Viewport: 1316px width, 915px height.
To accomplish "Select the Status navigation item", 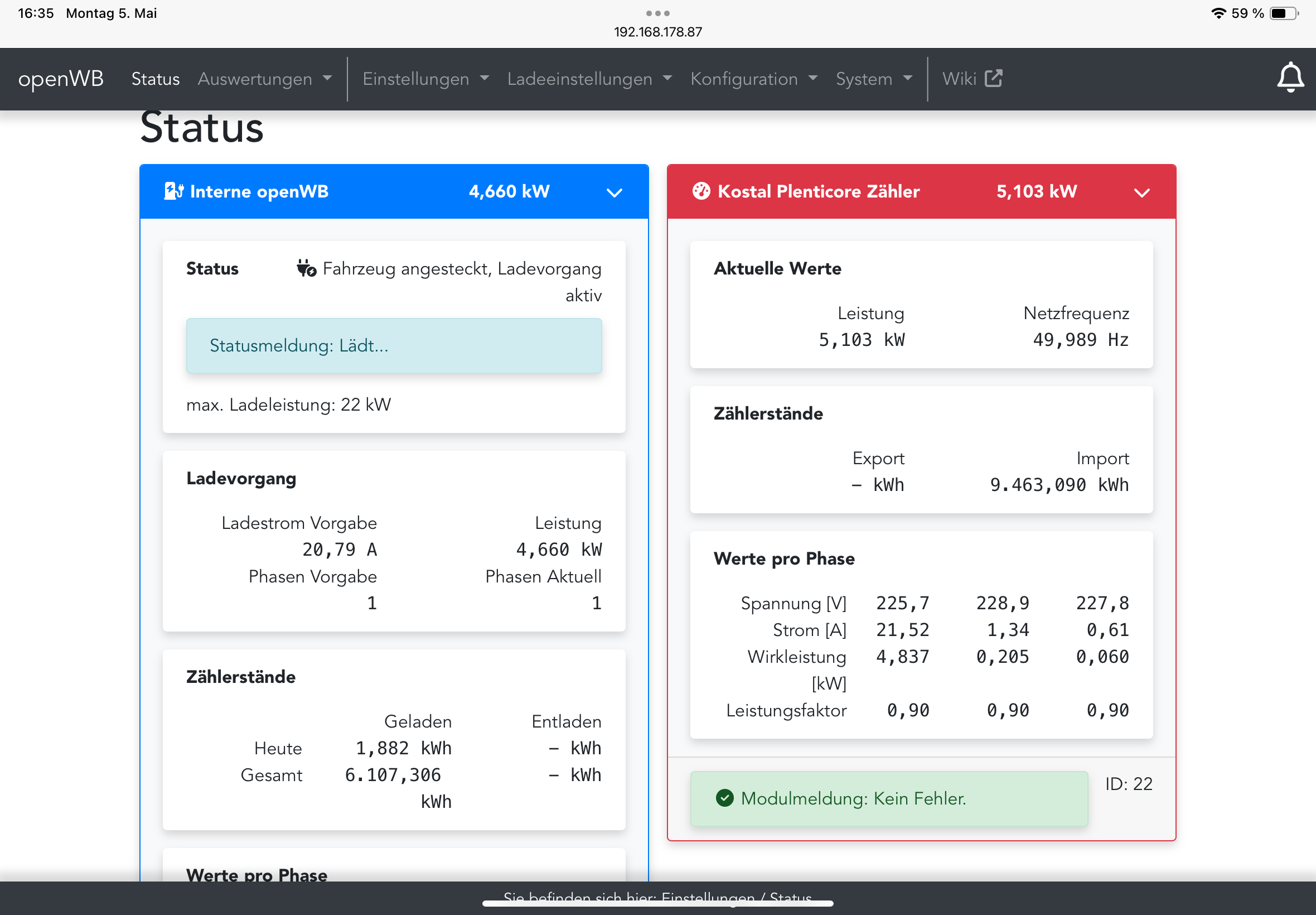I will (155, 79).
